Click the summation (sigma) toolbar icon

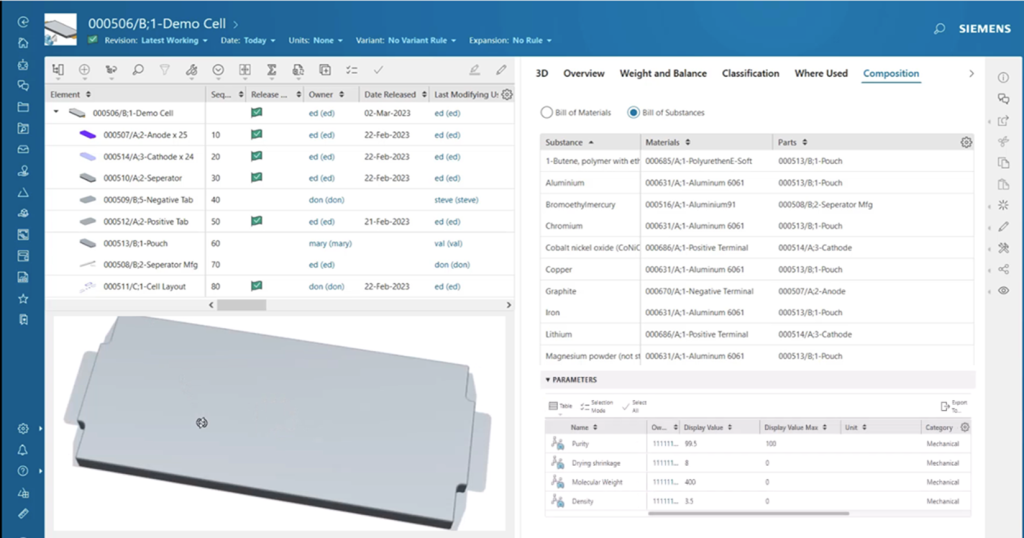click(271, 70)
